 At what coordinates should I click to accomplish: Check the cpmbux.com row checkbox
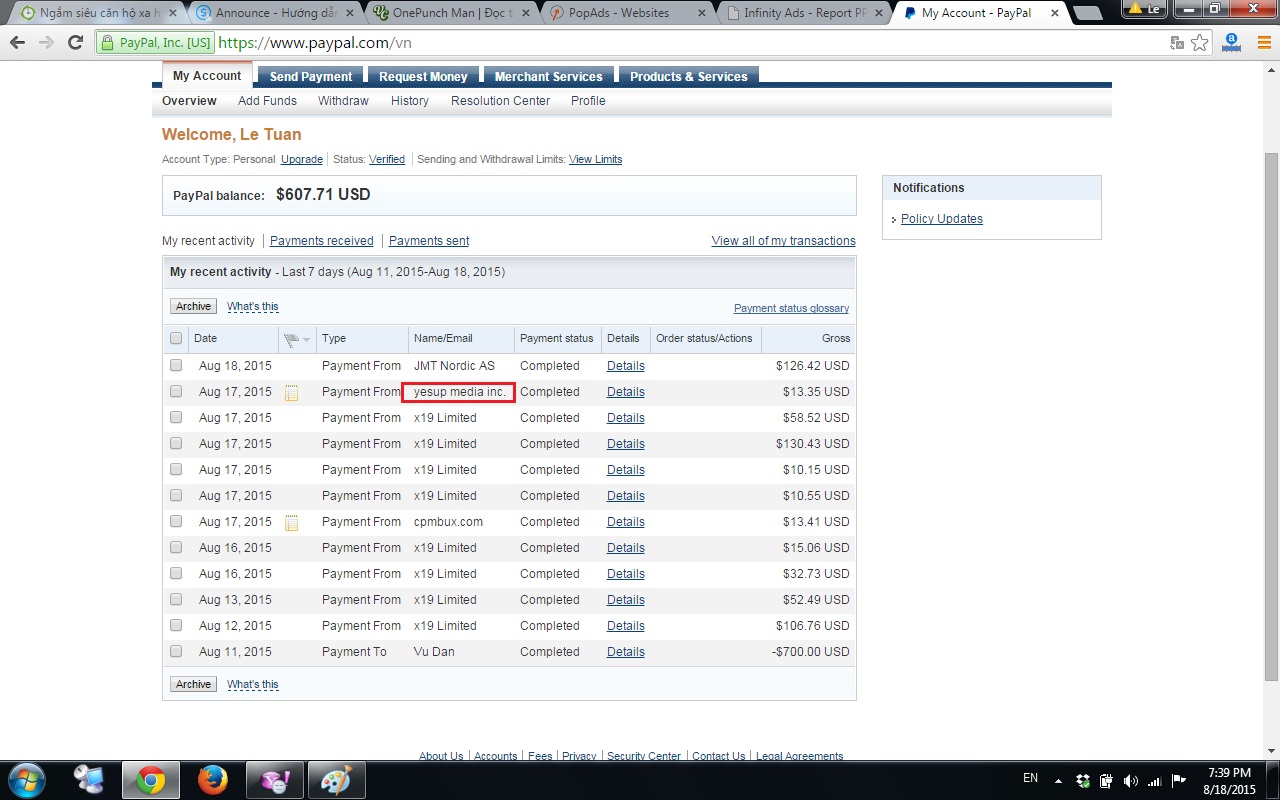click(176, 522)
